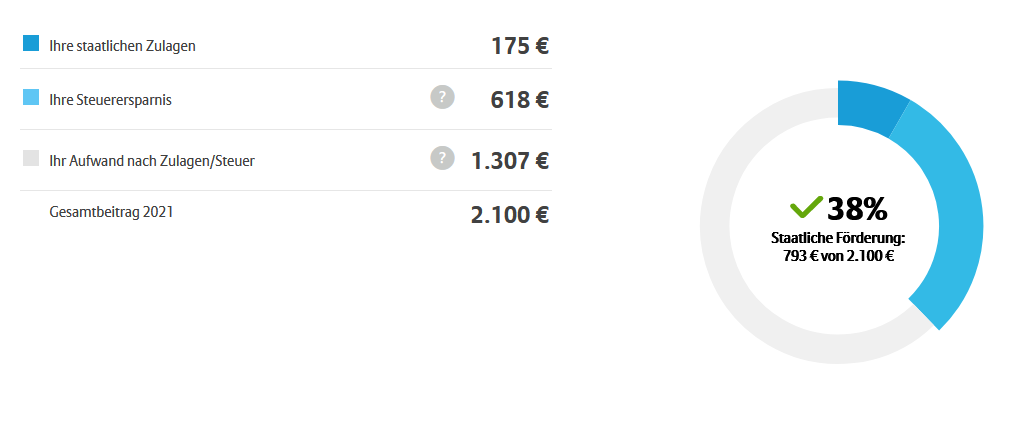Click the 2.100 € total contribution value
Image resolution: width=1026 pixels, height=423 pixels.
coord(510,214)
